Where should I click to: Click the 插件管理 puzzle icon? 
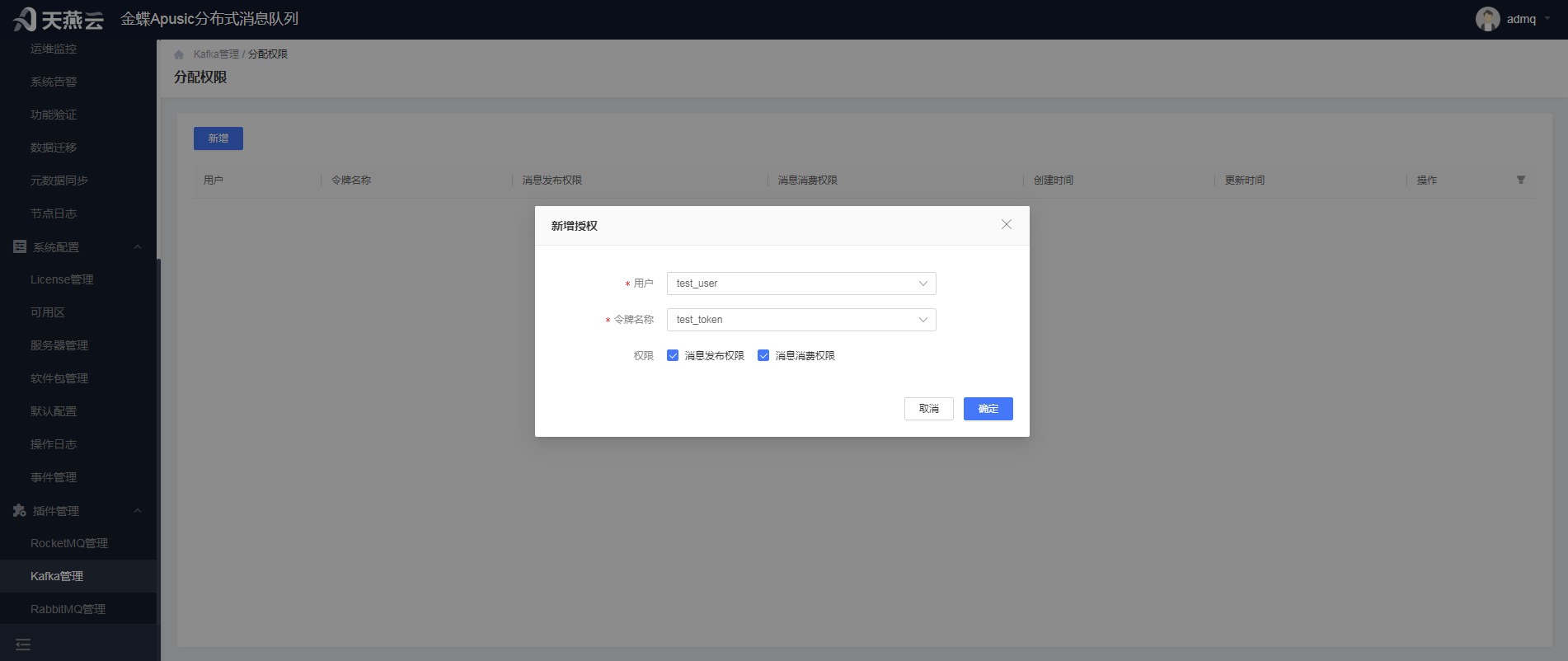(x=20, y=510)
